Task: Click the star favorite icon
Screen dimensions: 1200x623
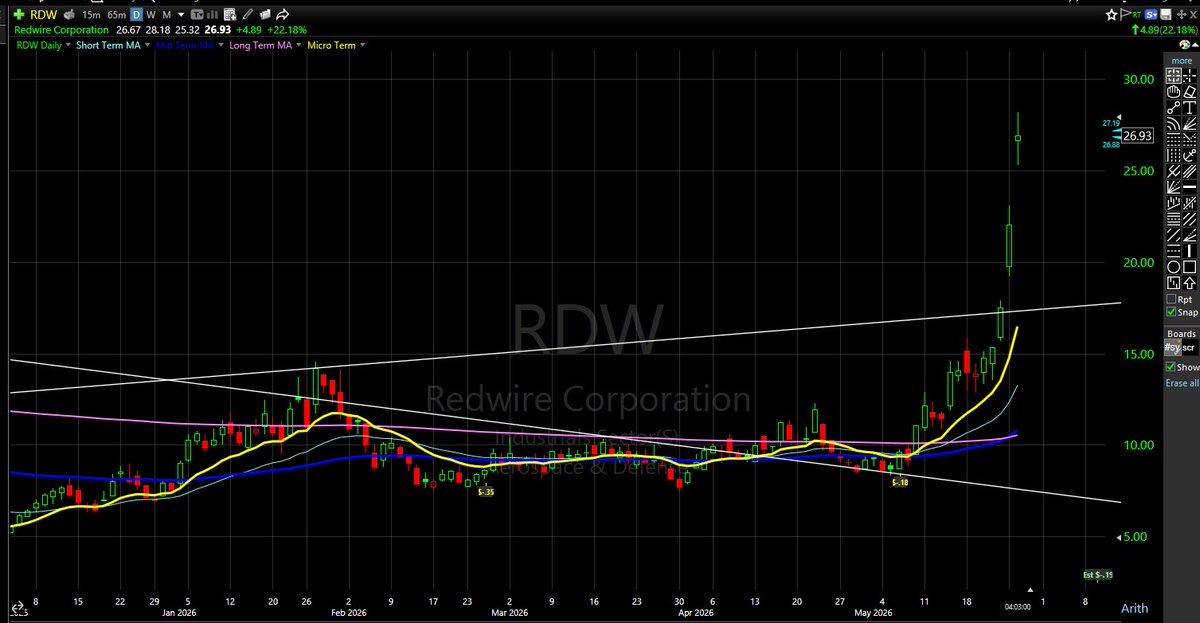Action: pos(1112,15)
